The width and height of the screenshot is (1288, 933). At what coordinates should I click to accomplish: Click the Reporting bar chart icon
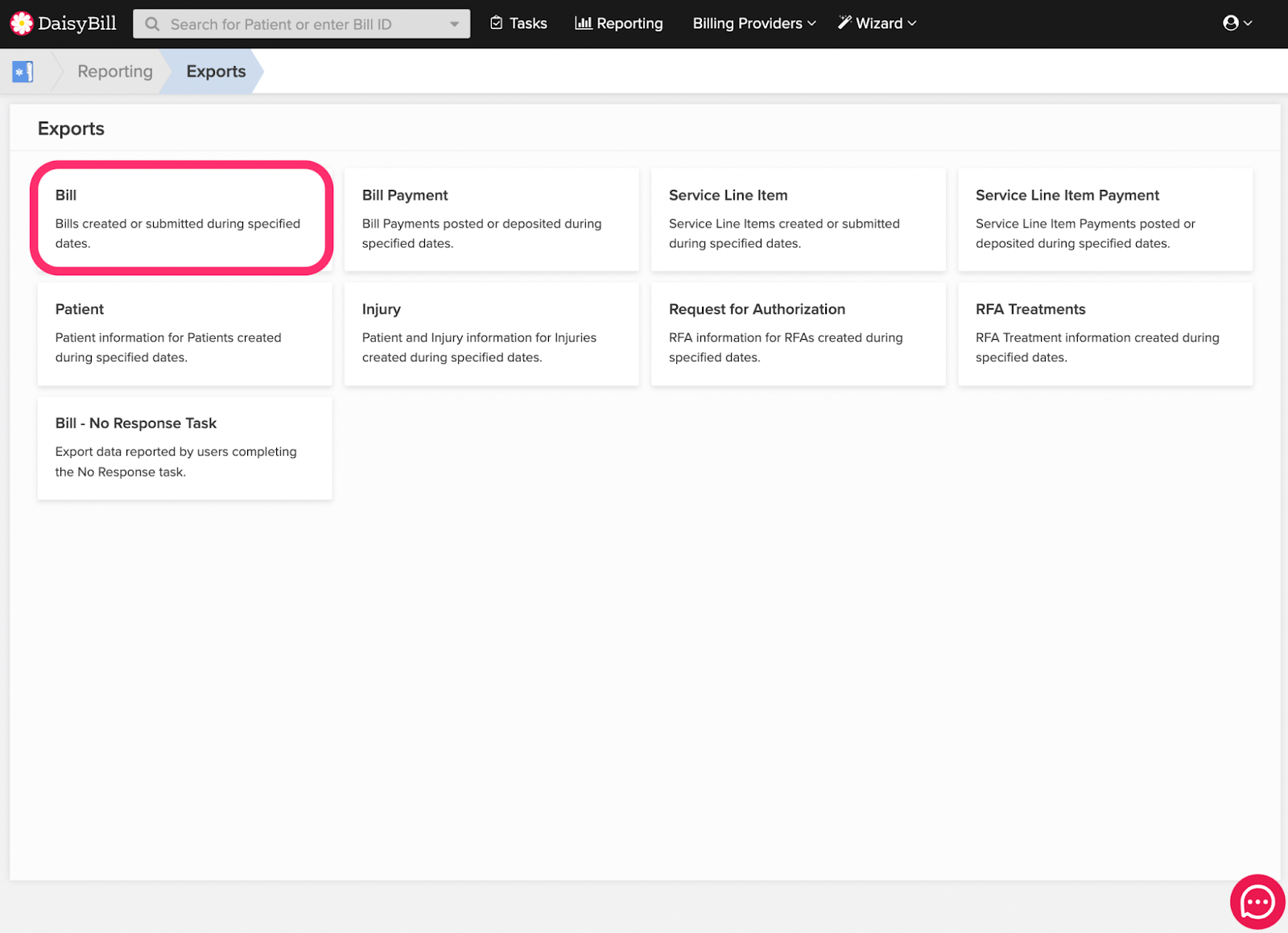(x=583, y=23)
